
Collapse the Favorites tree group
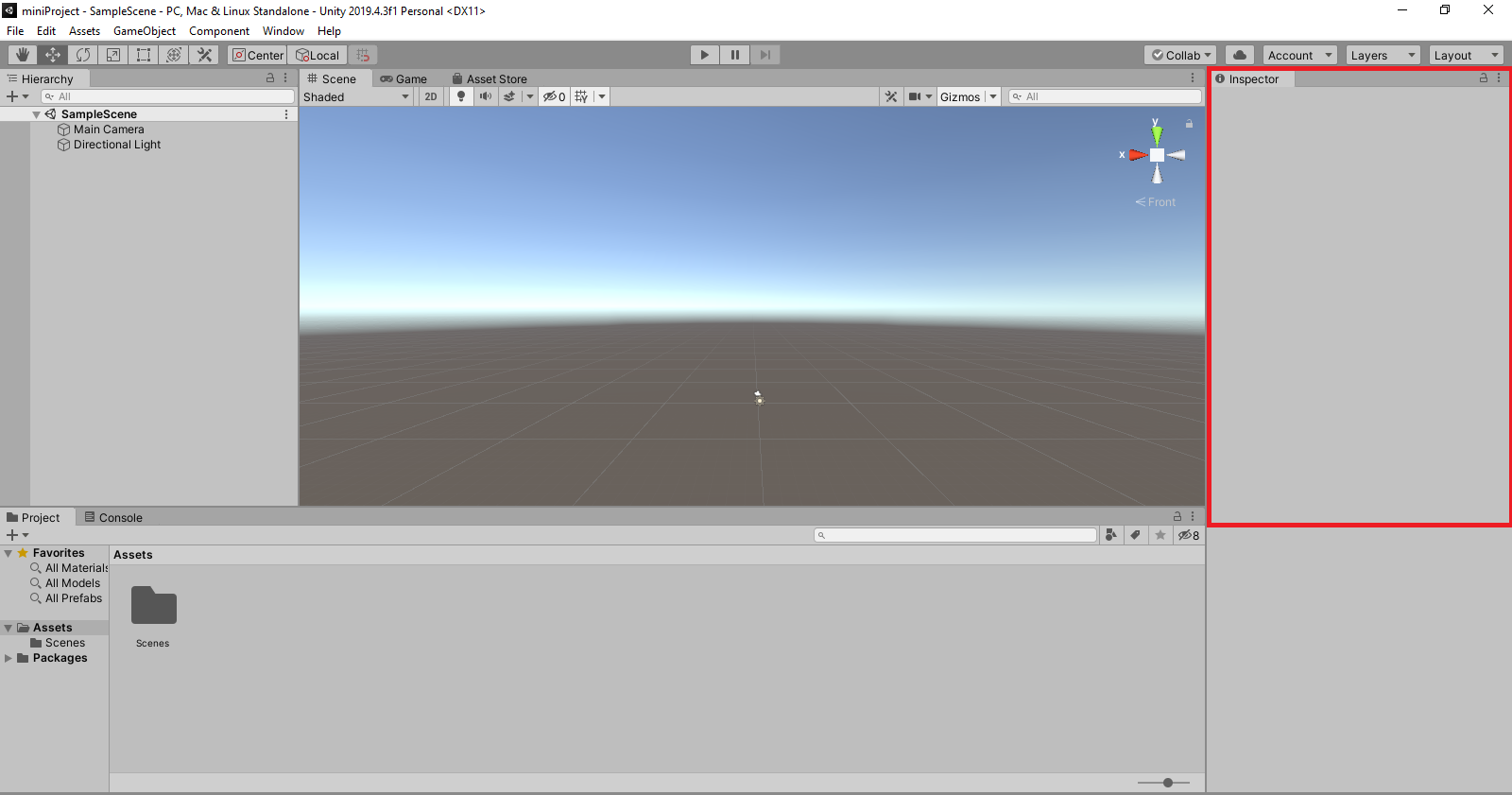click(x=9, y=553)
